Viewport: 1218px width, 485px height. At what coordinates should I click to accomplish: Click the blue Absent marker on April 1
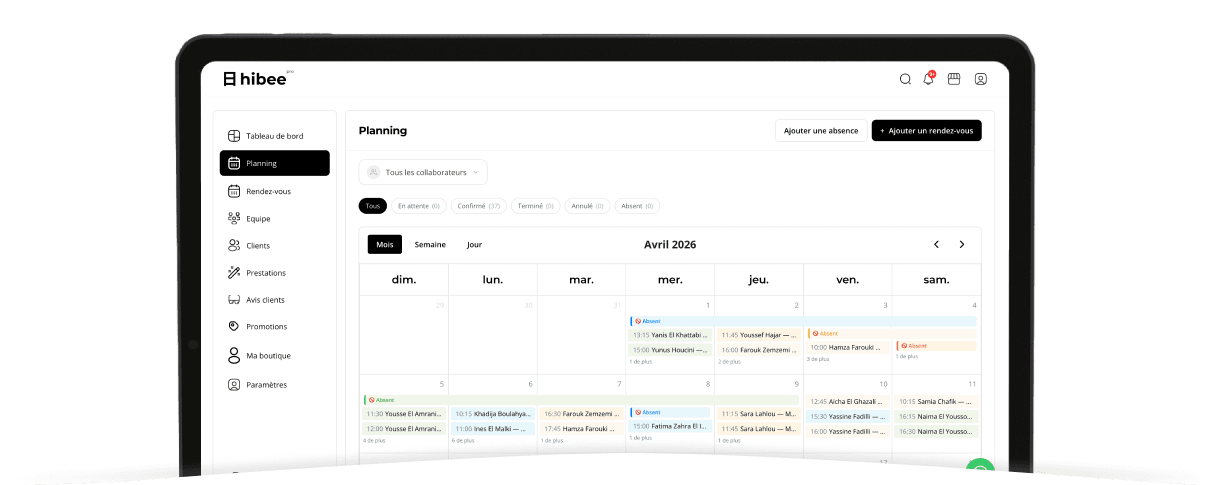[x=803, y=321]
